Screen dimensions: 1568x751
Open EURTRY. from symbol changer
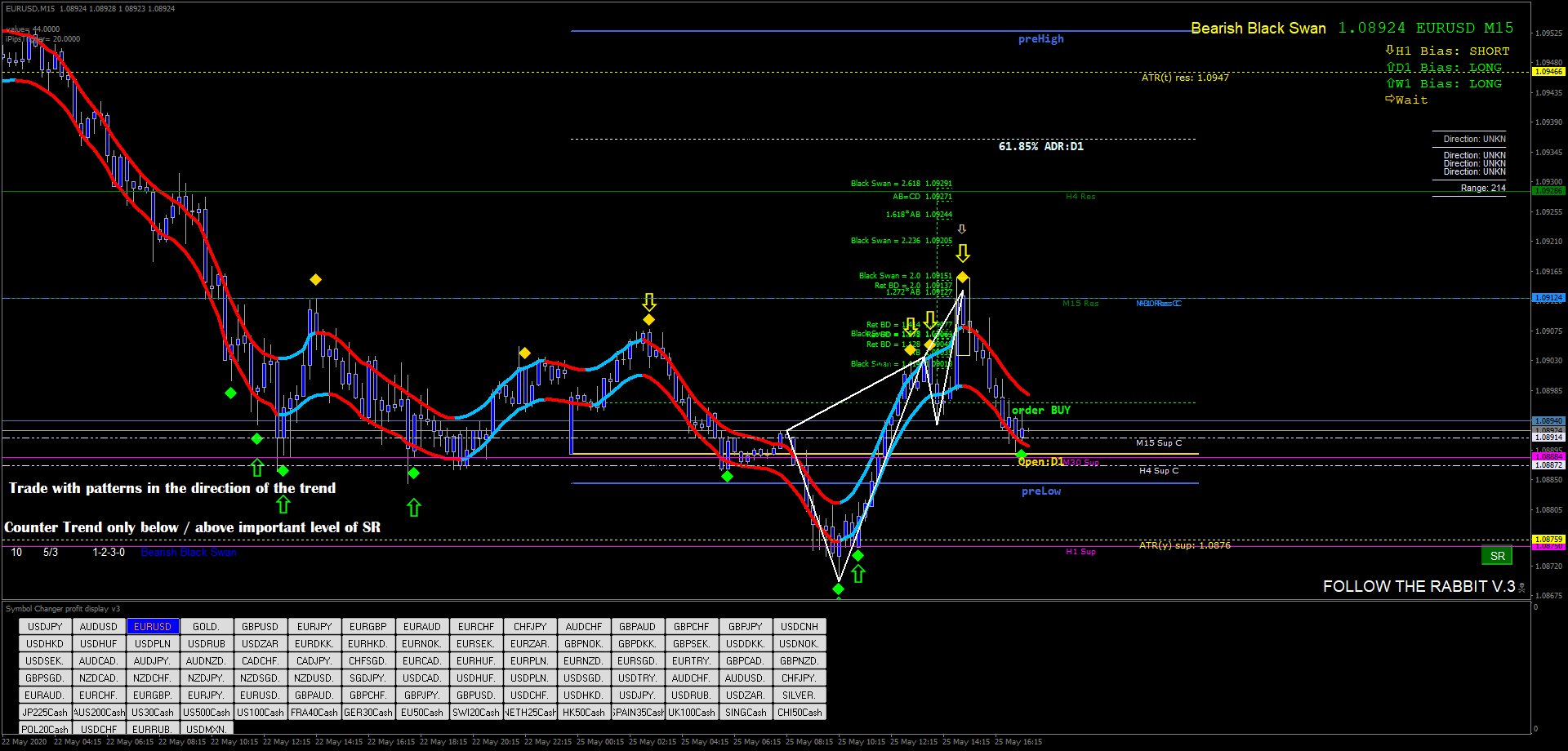(692, 660)
